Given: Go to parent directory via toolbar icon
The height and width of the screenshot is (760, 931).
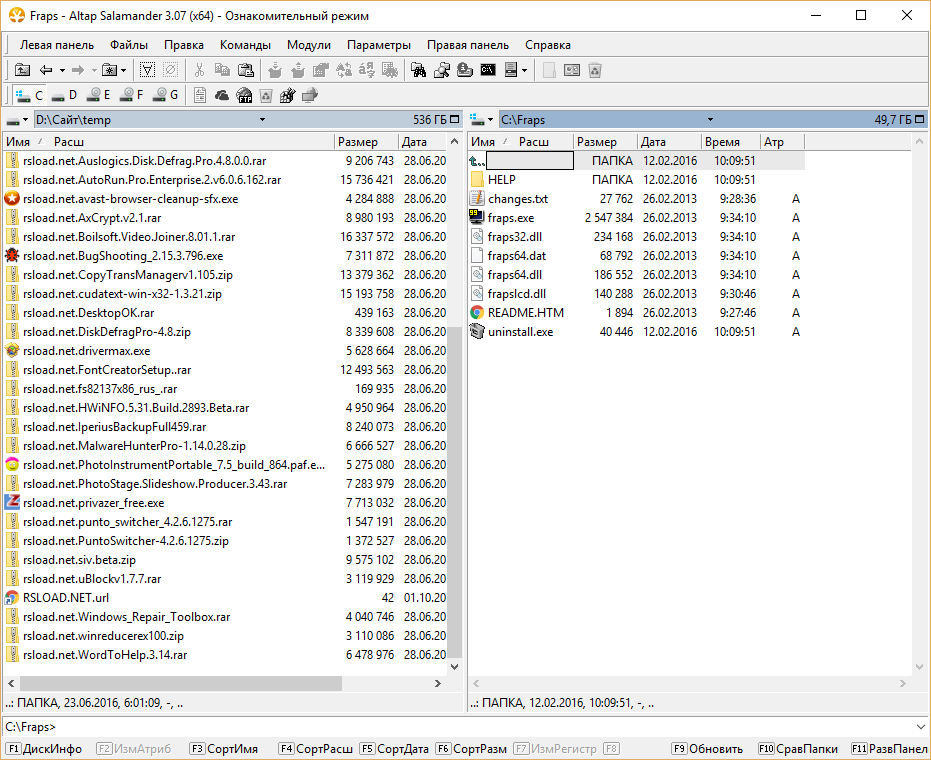Looking at the screenshot, I should (x=22, y=70).
